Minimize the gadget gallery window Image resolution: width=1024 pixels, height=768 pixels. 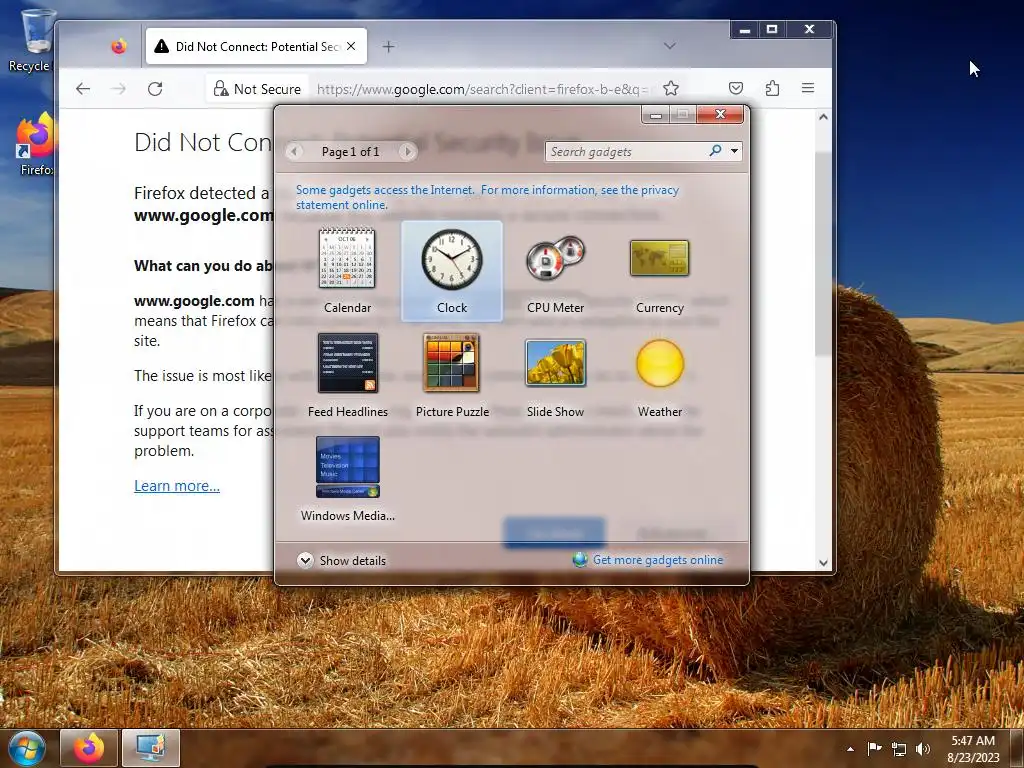point(656,115)
